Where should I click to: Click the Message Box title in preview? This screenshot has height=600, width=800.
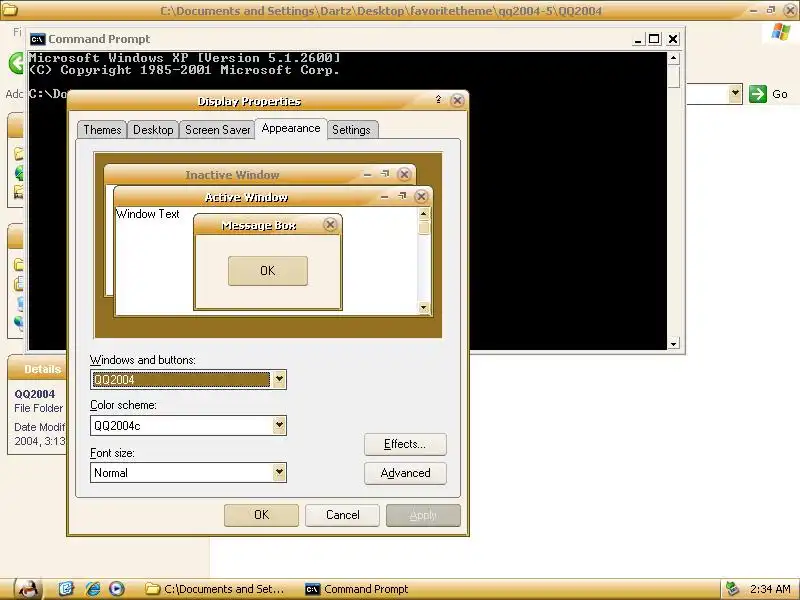pos(259,226)
